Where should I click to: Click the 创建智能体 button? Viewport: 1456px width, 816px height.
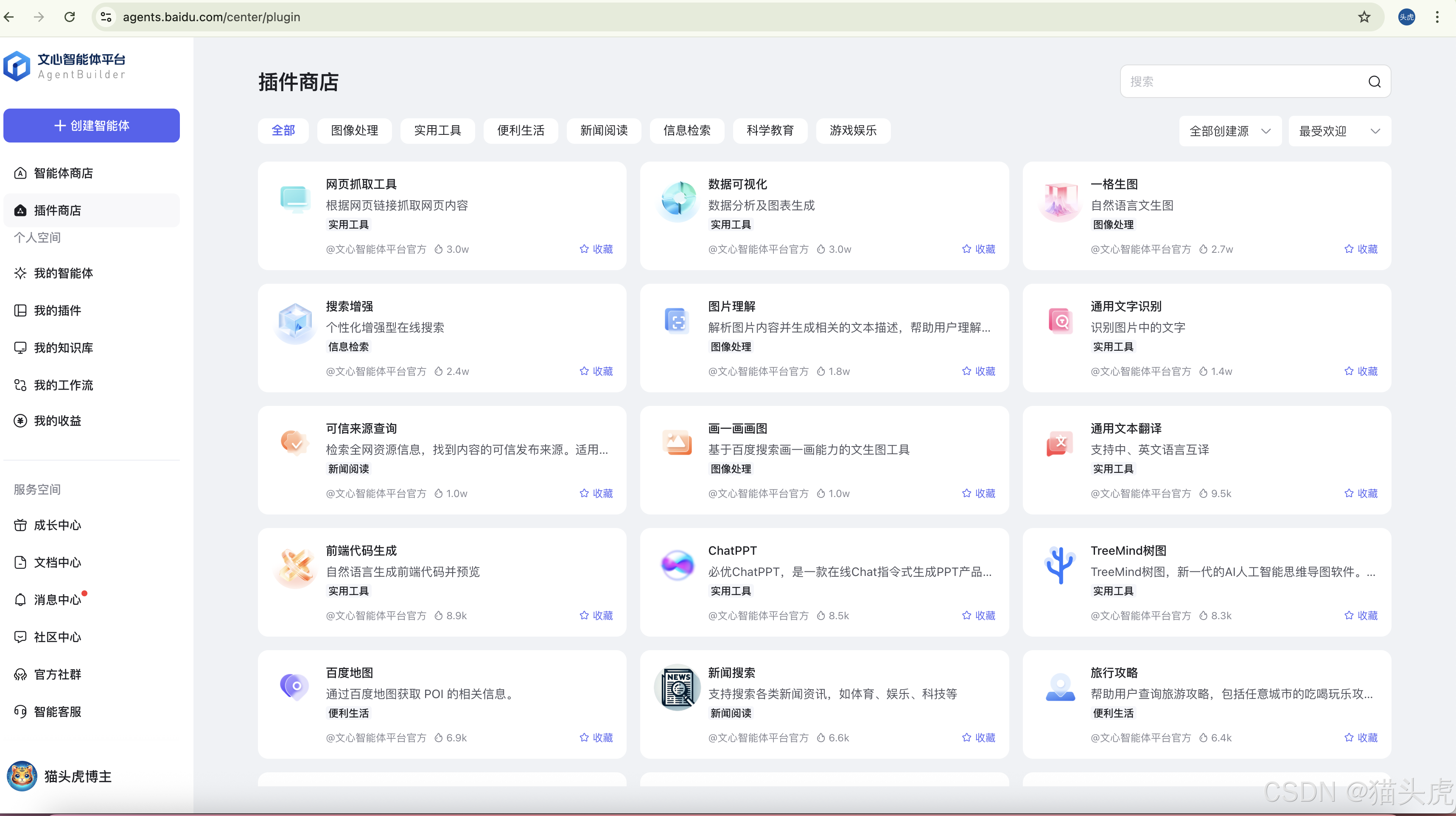point(92,126)
